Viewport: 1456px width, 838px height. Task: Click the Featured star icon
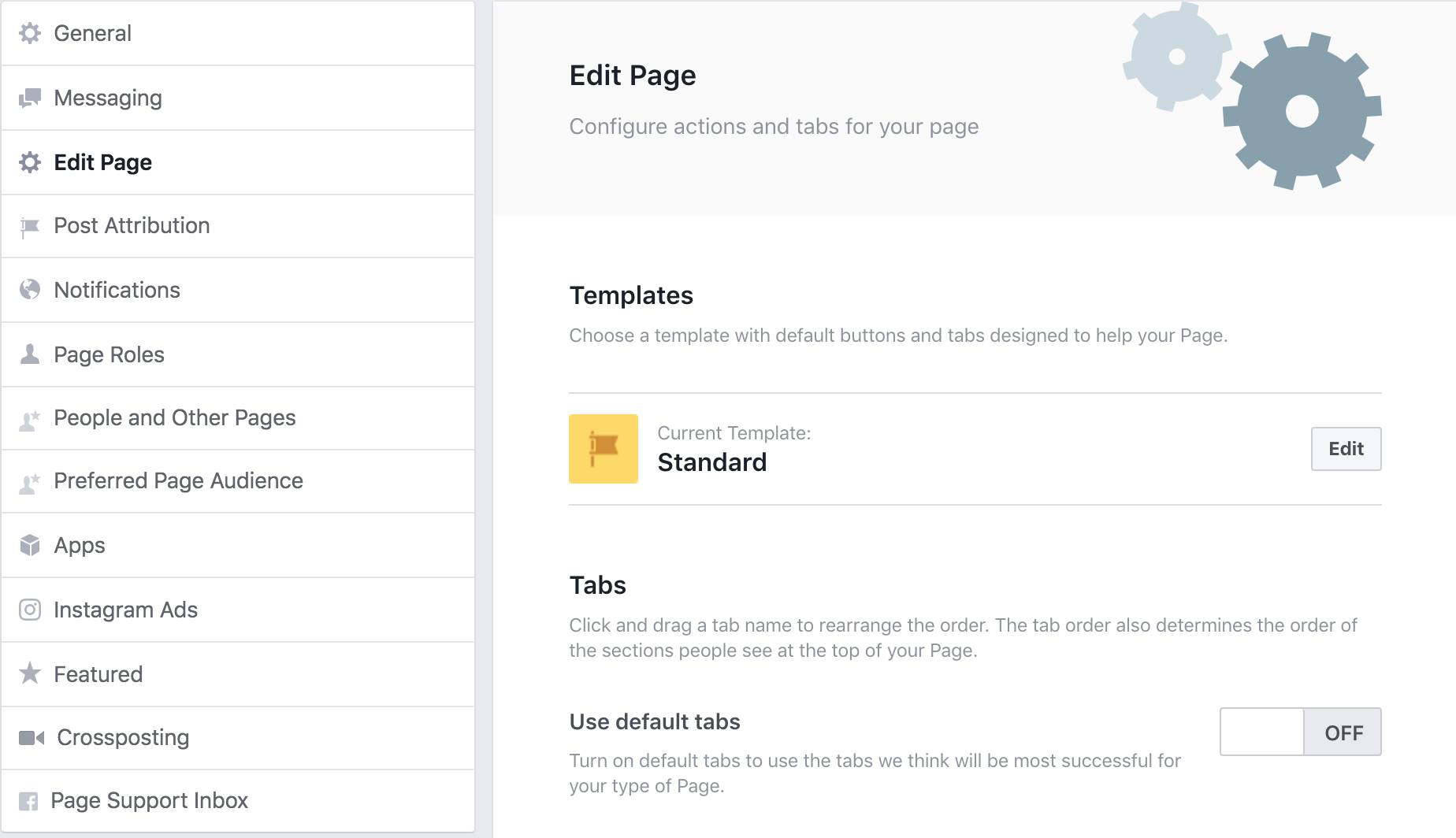30,673
